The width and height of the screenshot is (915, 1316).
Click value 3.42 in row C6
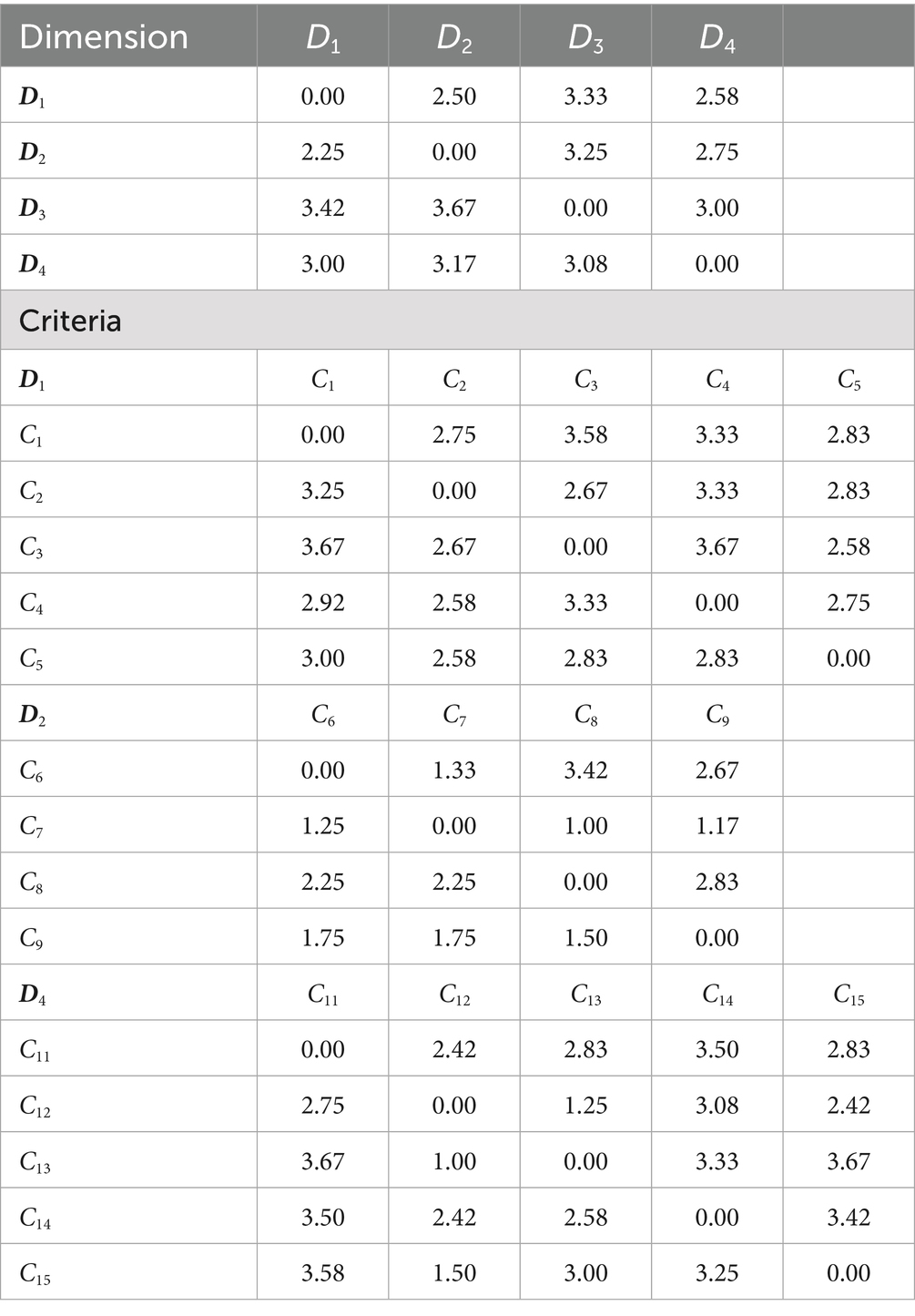click(x=585, y=770)
